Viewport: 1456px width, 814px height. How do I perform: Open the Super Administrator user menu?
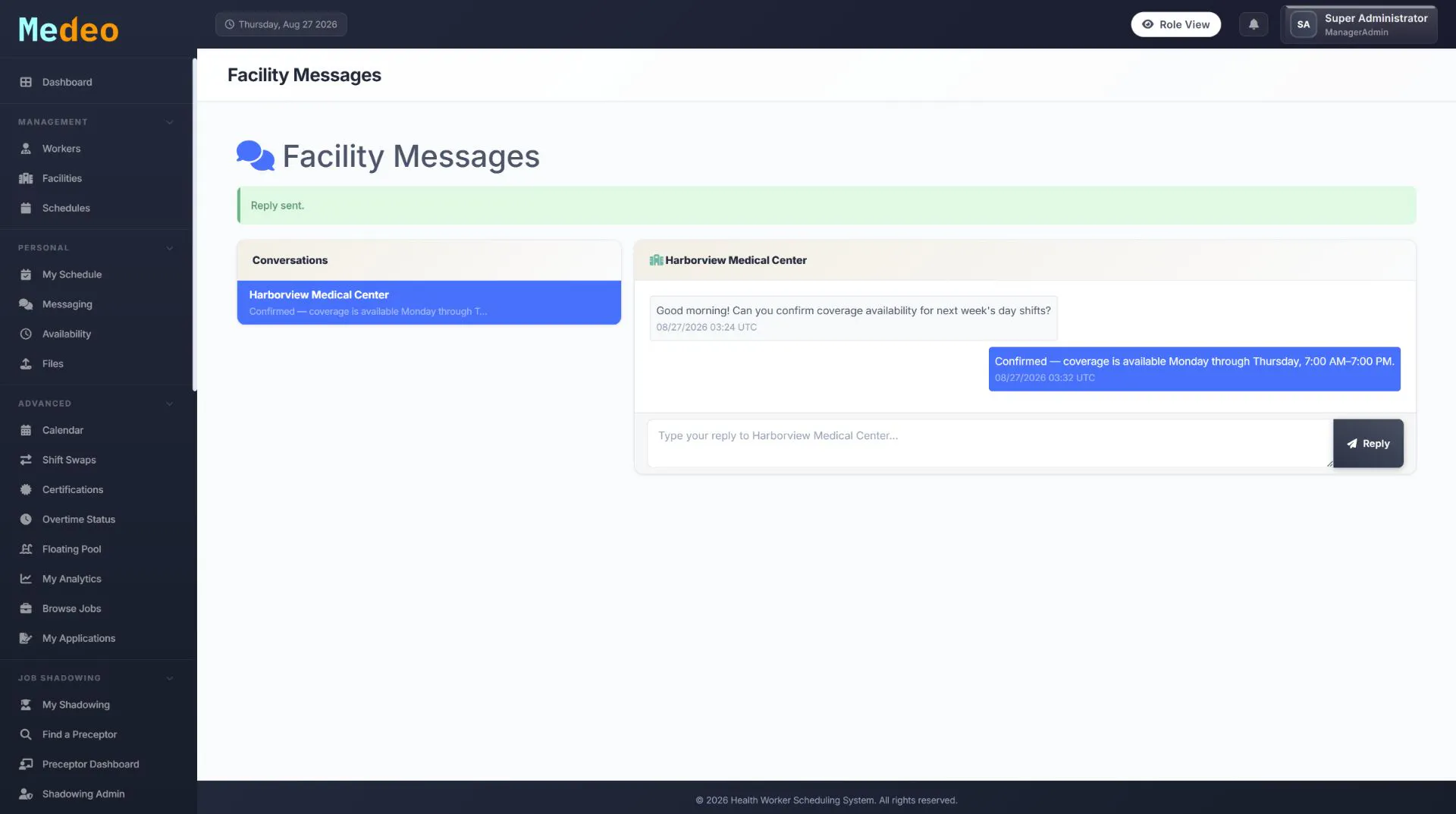tap(1358, 24)
